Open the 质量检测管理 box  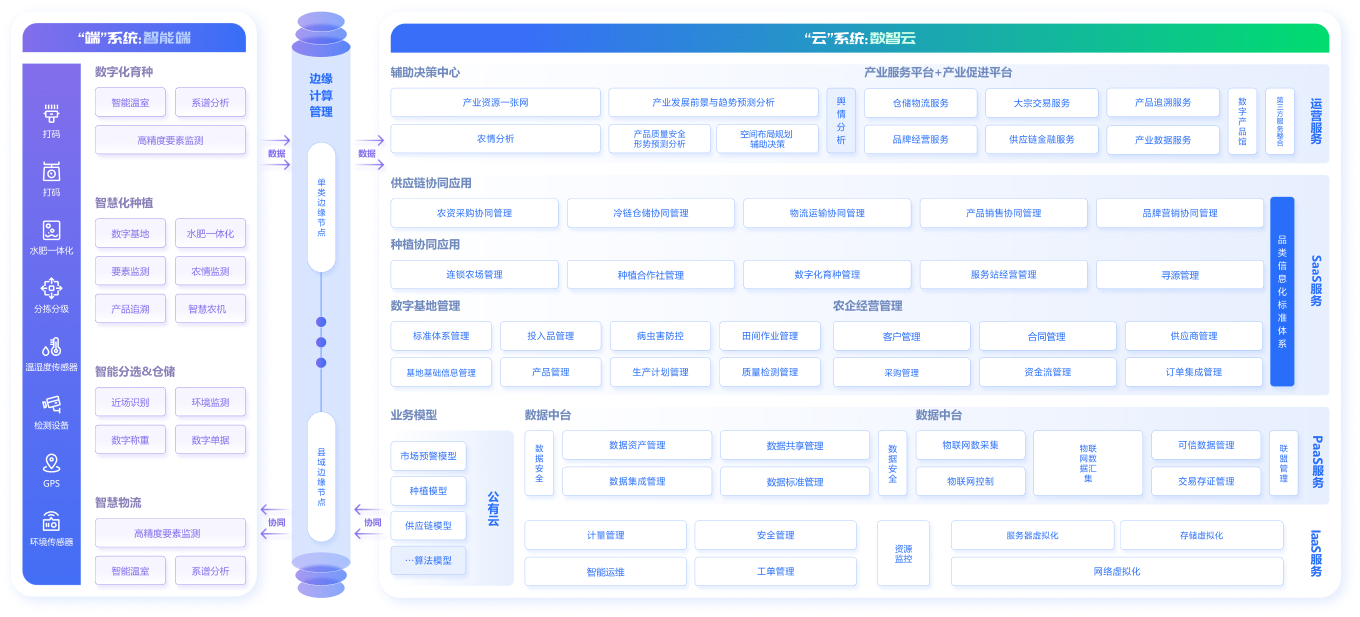point(770,372)
